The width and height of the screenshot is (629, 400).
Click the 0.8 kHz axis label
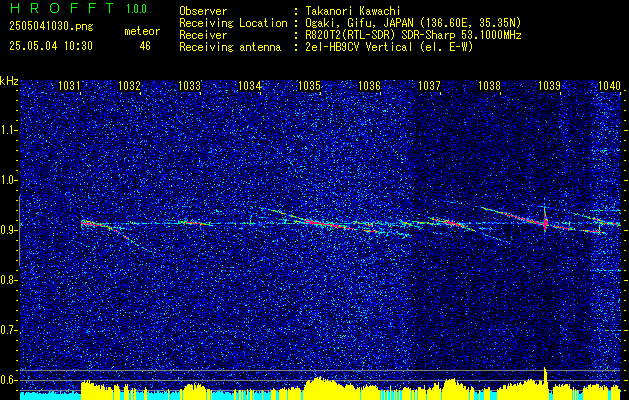click(9, 280)
